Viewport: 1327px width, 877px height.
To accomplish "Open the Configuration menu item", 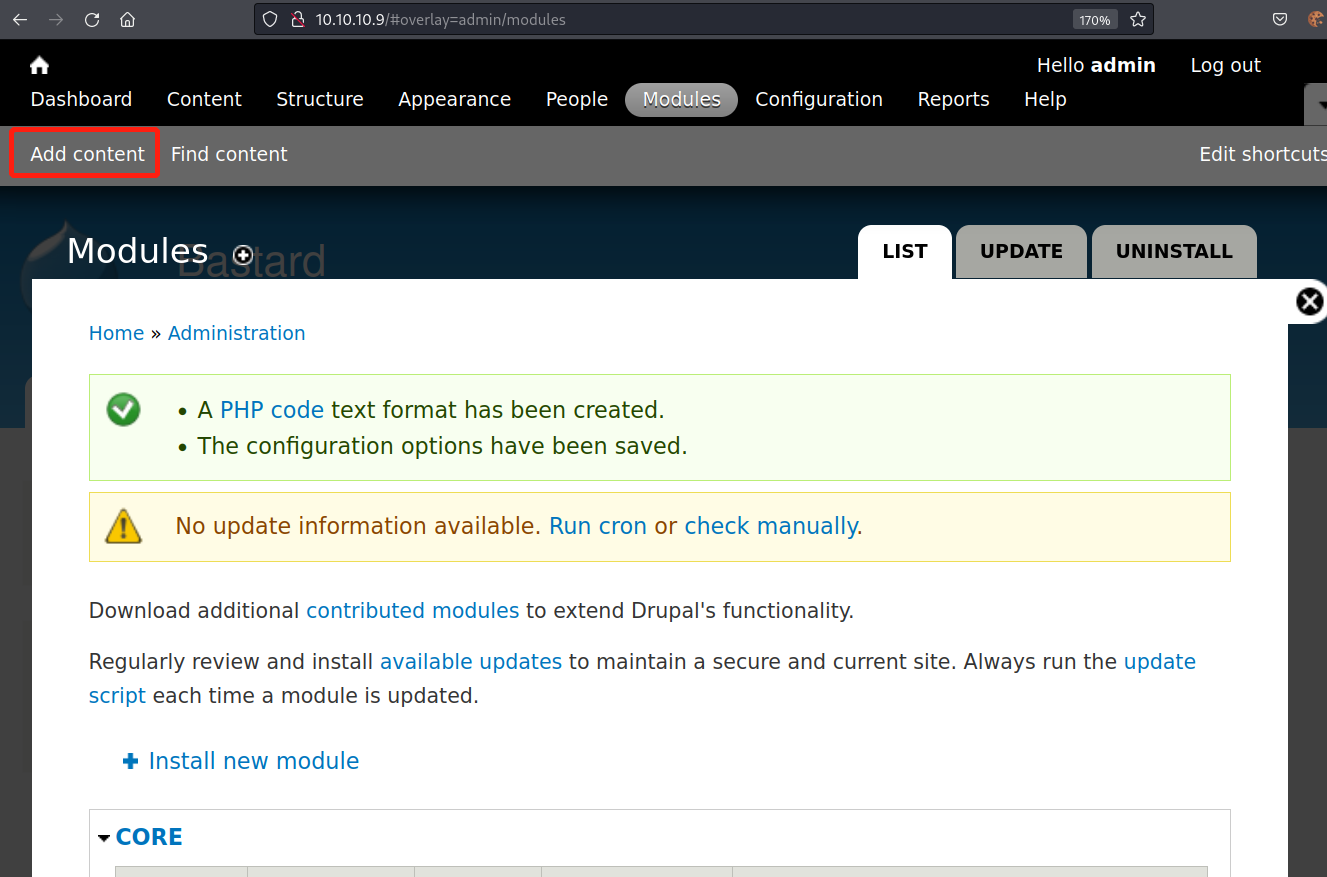I will coord(818,99).
